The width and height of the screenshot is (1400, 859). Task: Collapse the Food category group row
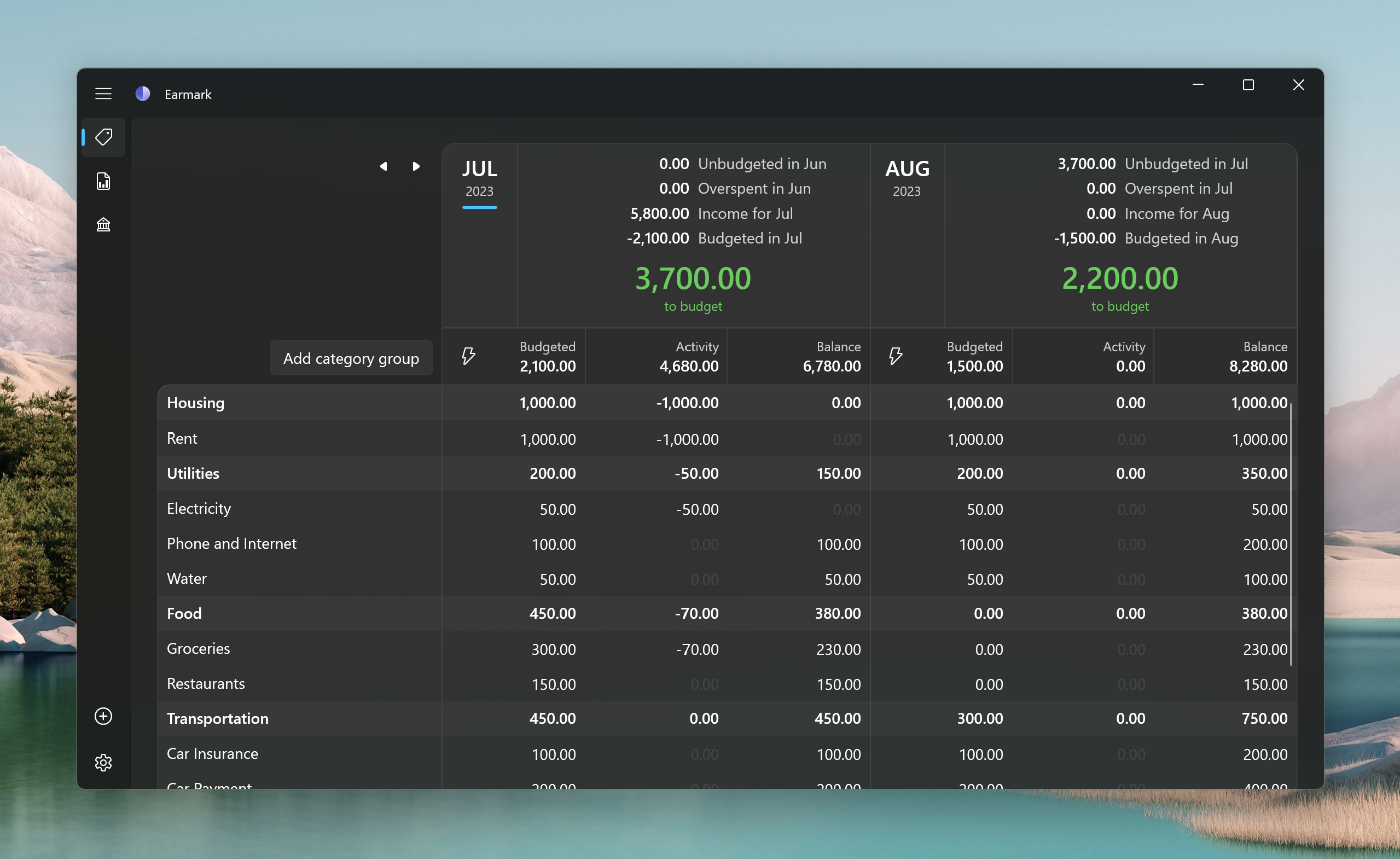coord(184,613)
